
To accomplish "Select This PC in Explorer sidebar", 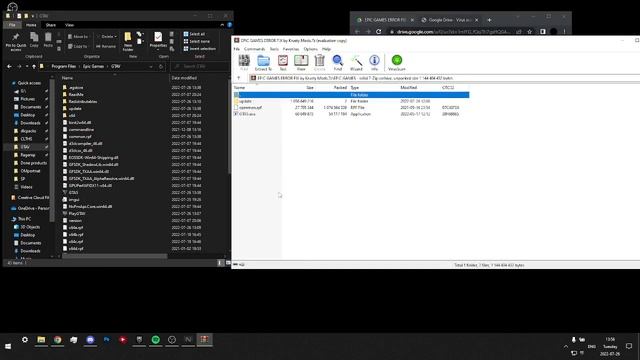I will pos(22,219).
